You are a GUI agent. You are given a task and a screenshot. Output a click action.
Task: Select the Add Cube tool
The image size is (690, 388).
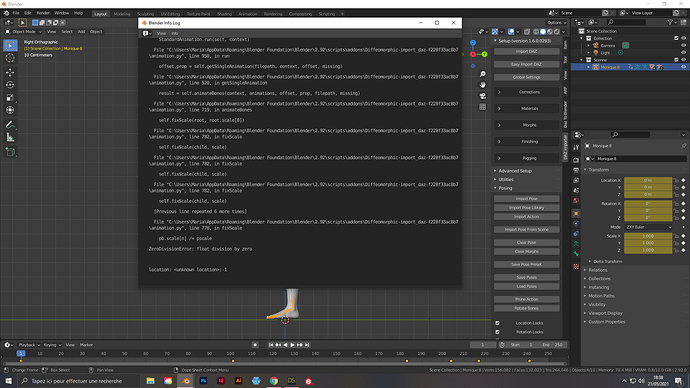coord(10,152)
